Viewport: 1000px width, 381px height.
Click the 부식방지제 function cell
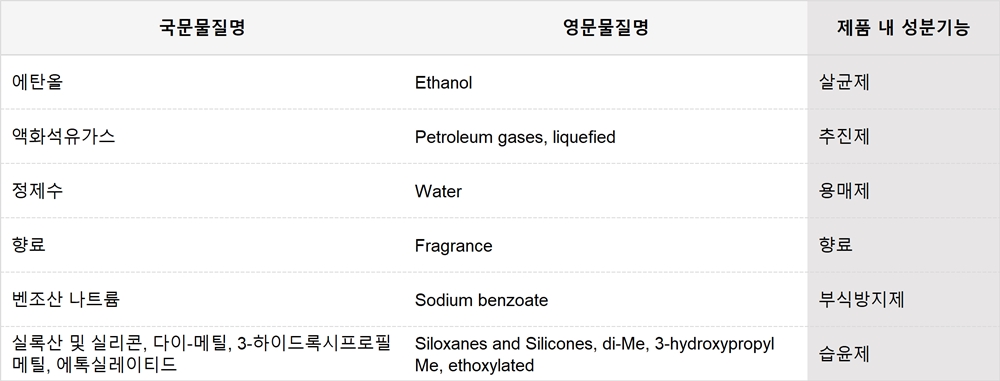click(x=903, y=299)
